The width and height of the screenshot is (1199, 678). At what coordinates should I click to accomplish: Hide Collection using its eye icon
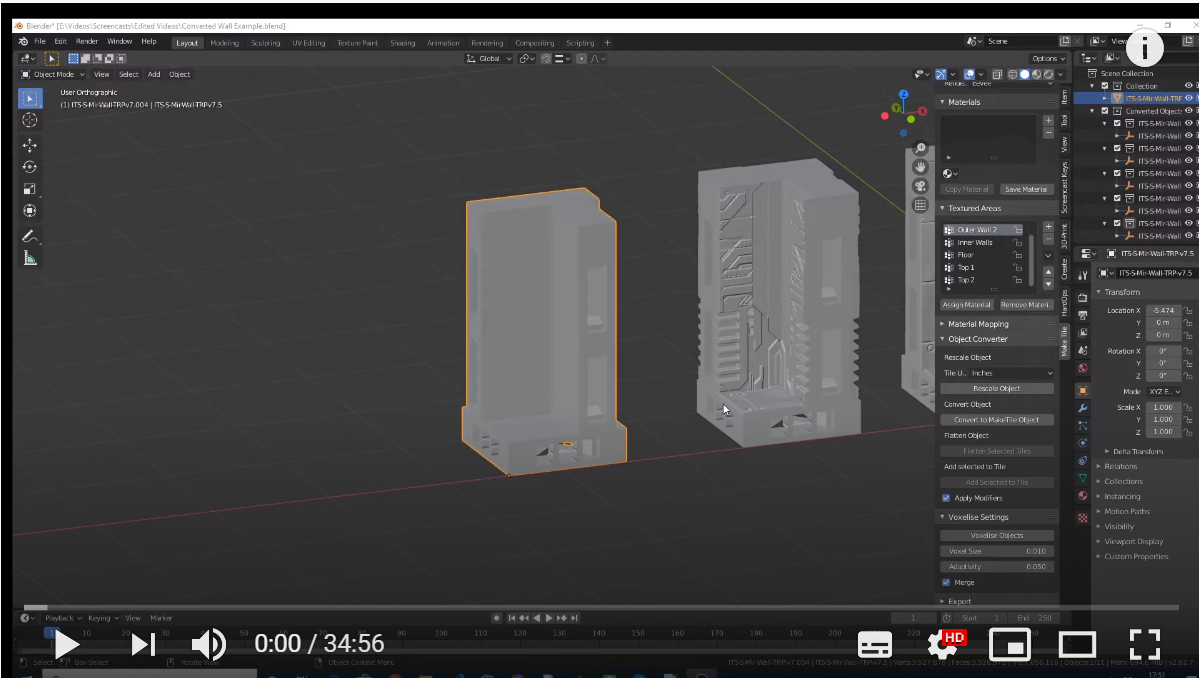tap(1188, 86)
